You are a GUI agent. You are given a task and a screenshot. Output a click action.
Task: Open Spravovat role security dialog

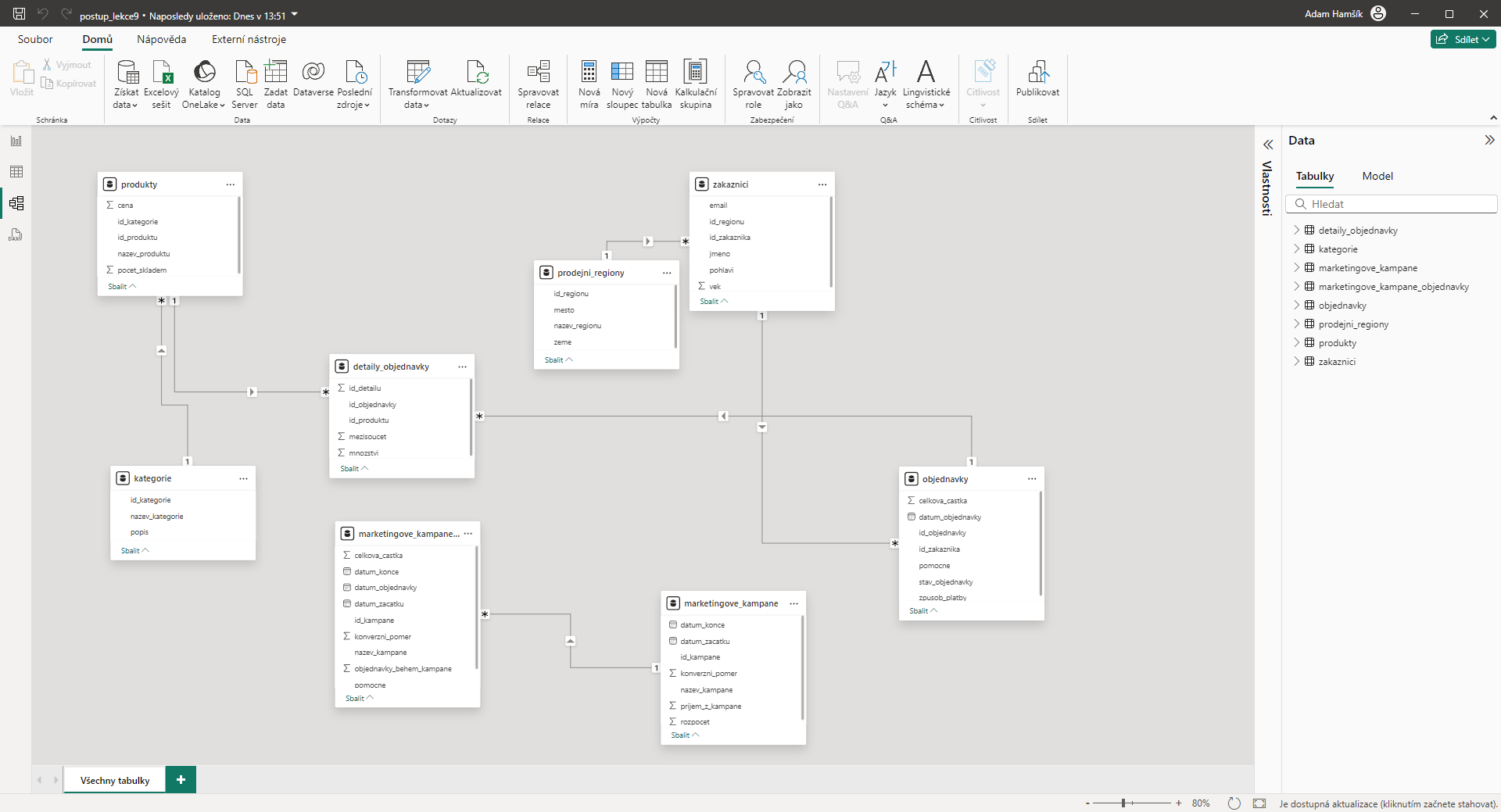754,84
